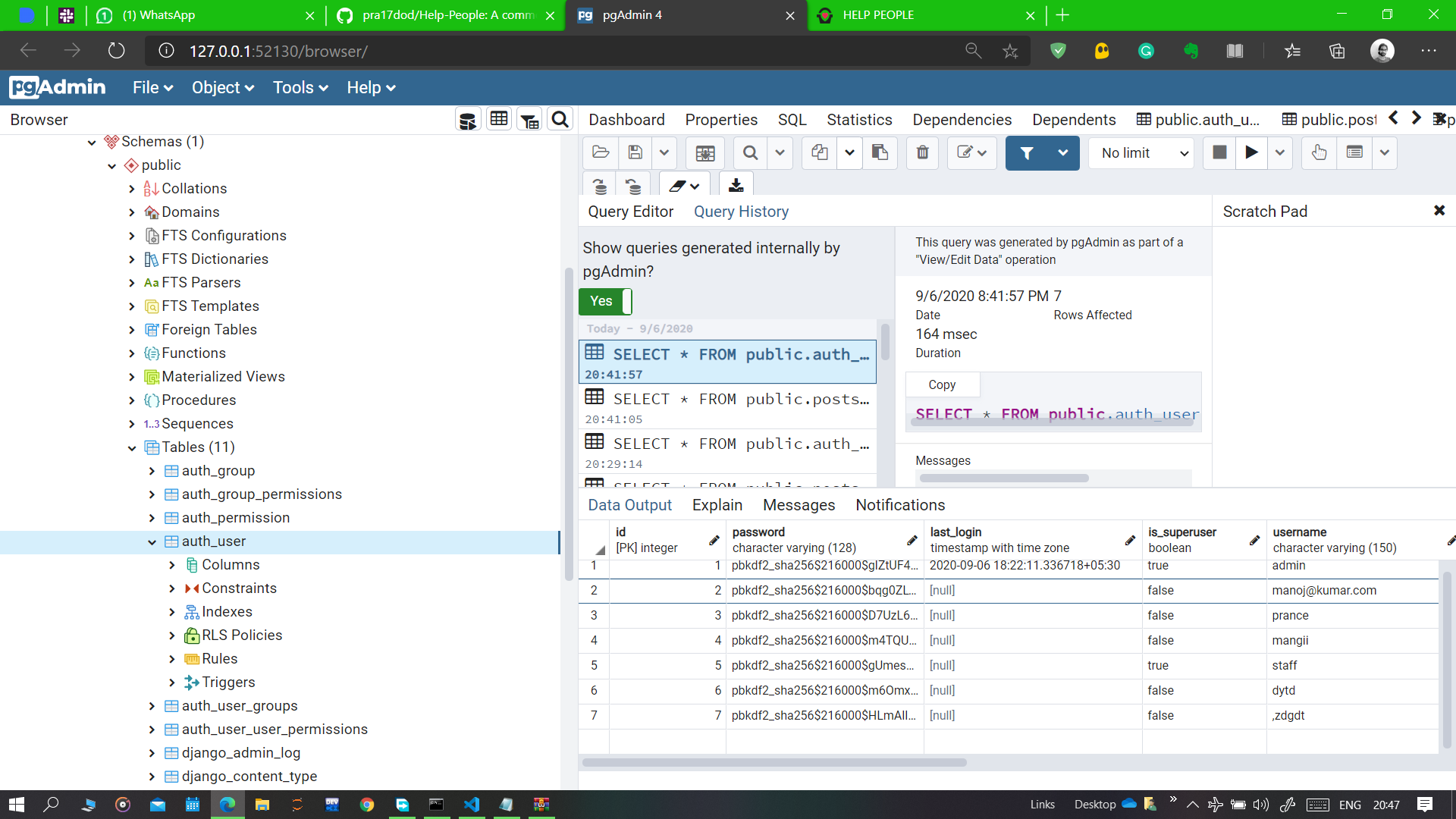Screen dimensions: 1456x819
Task: Click the Execute query play button
Action: click(x=1251, y=153)
